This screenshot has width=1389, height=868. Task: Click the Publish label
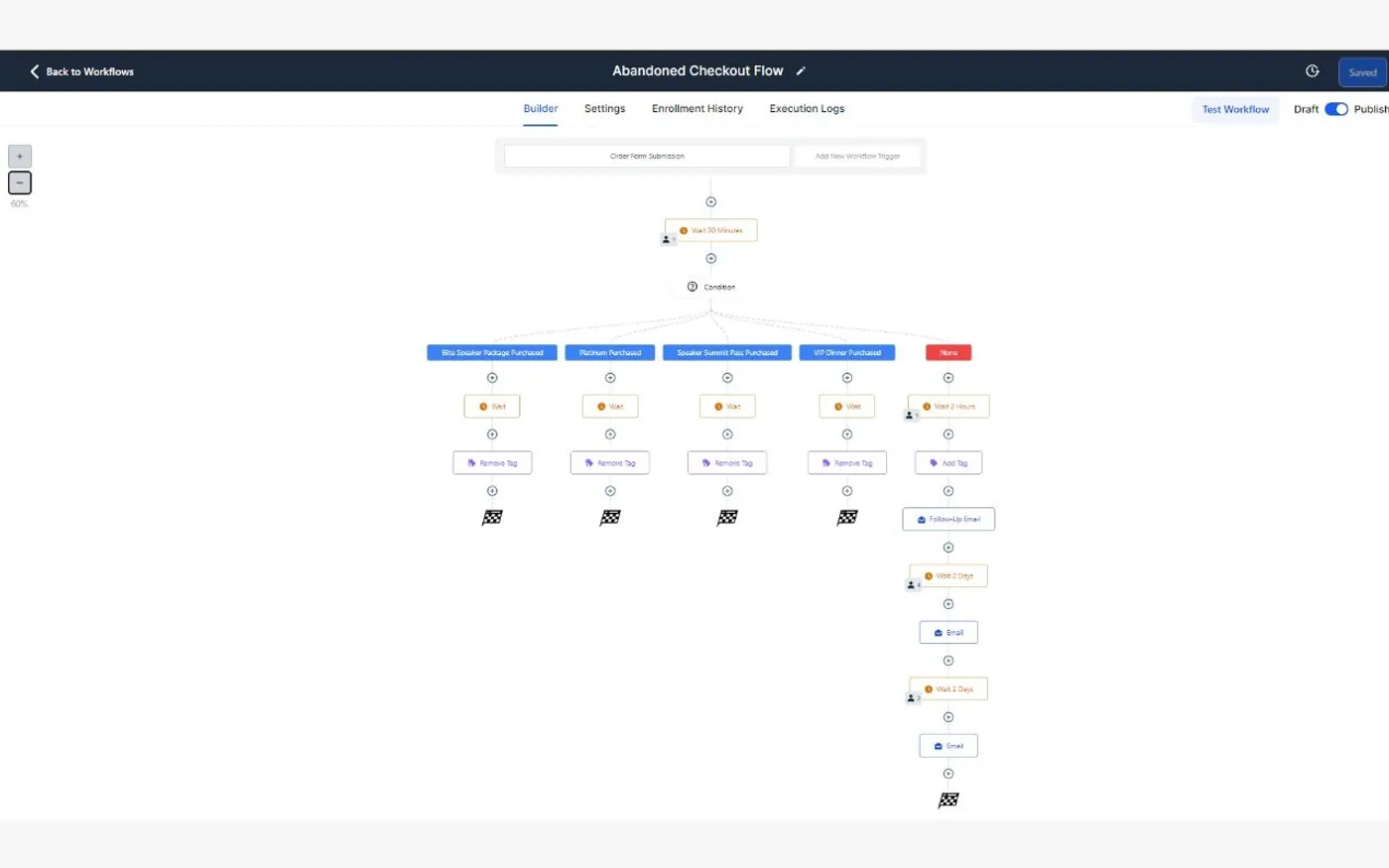coord(1371,109)
